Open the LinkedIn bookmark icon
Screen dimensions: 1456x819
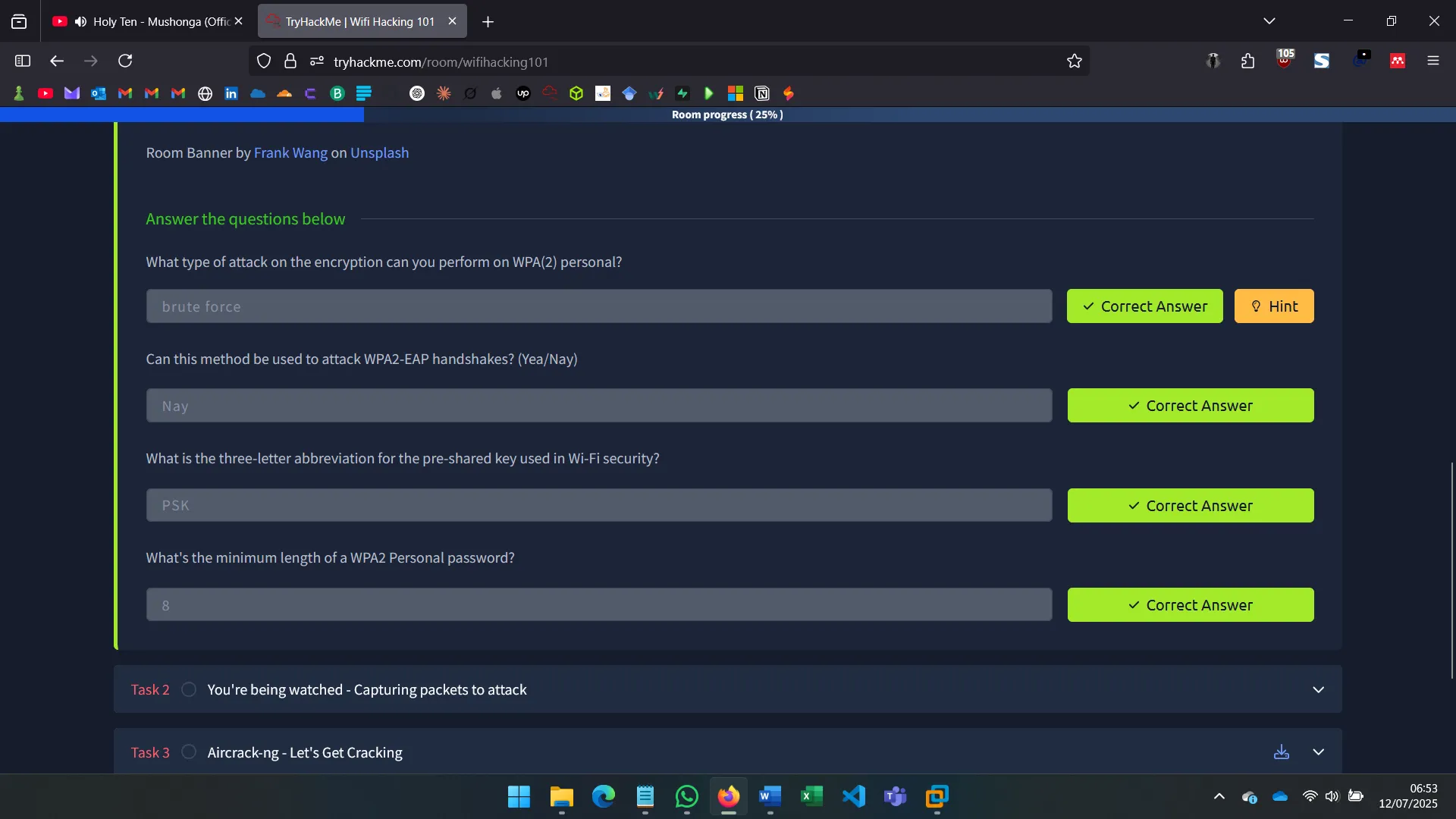click(x=231, y=93)
